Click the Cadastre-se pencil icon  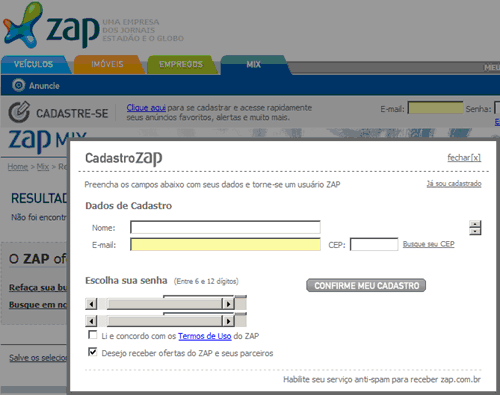pyautogui.click(x=19, y=112)
